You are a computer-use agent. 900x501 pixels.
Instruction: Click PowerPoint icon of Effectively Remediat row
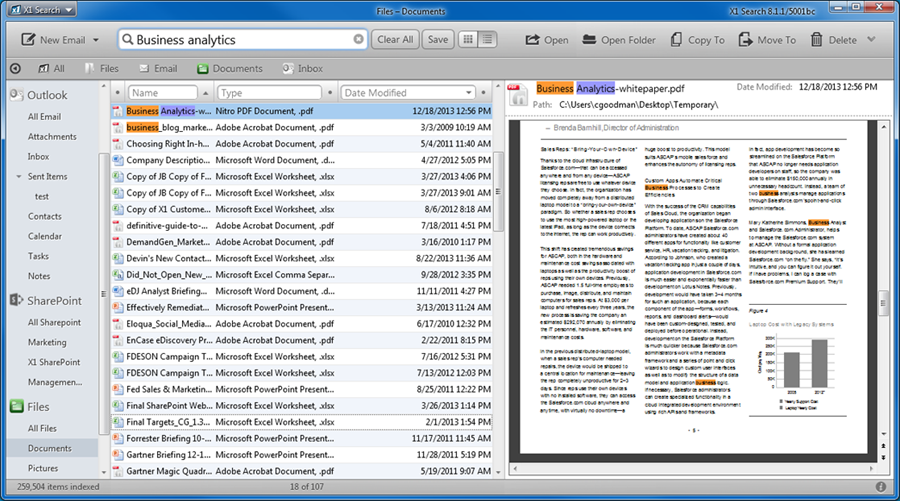point(118,307)
